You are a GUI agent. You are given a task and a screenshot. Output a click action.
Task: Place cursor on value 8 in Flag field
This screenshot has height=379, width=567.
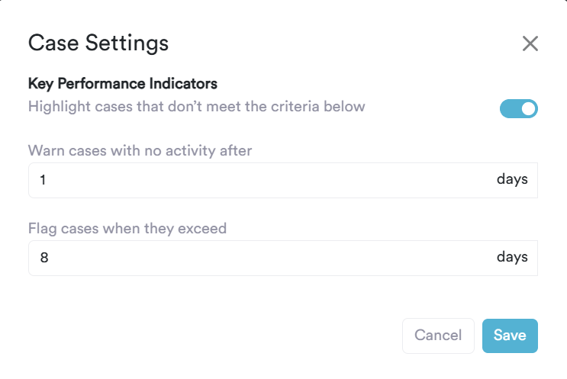click(44, 258)
